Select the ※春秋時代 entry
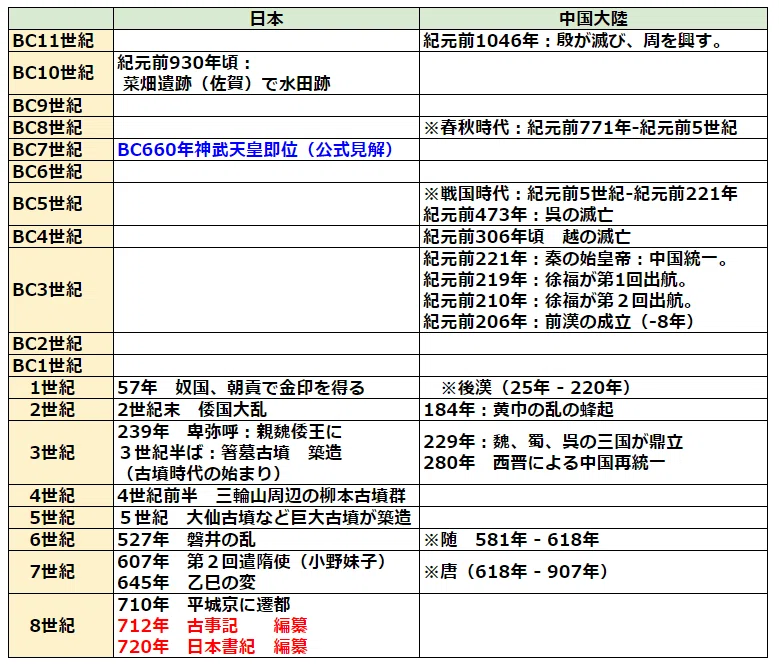 click(x=580, y=128)
